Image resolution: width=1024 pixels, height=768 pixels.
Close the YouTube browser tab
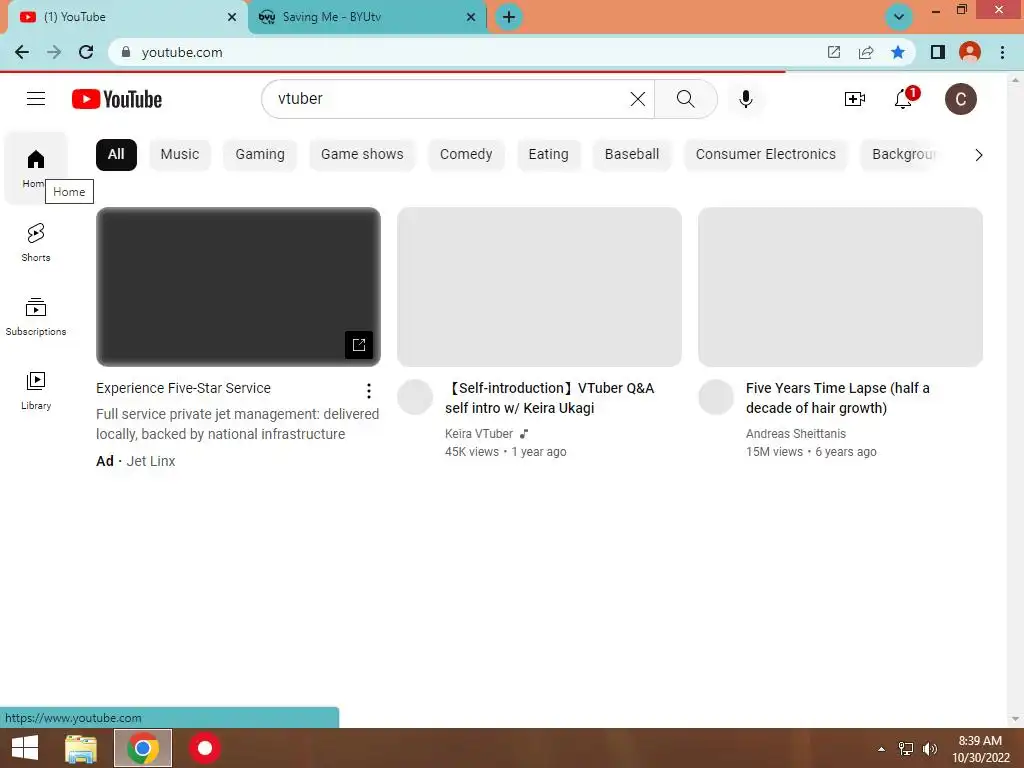tap(232, 17)
